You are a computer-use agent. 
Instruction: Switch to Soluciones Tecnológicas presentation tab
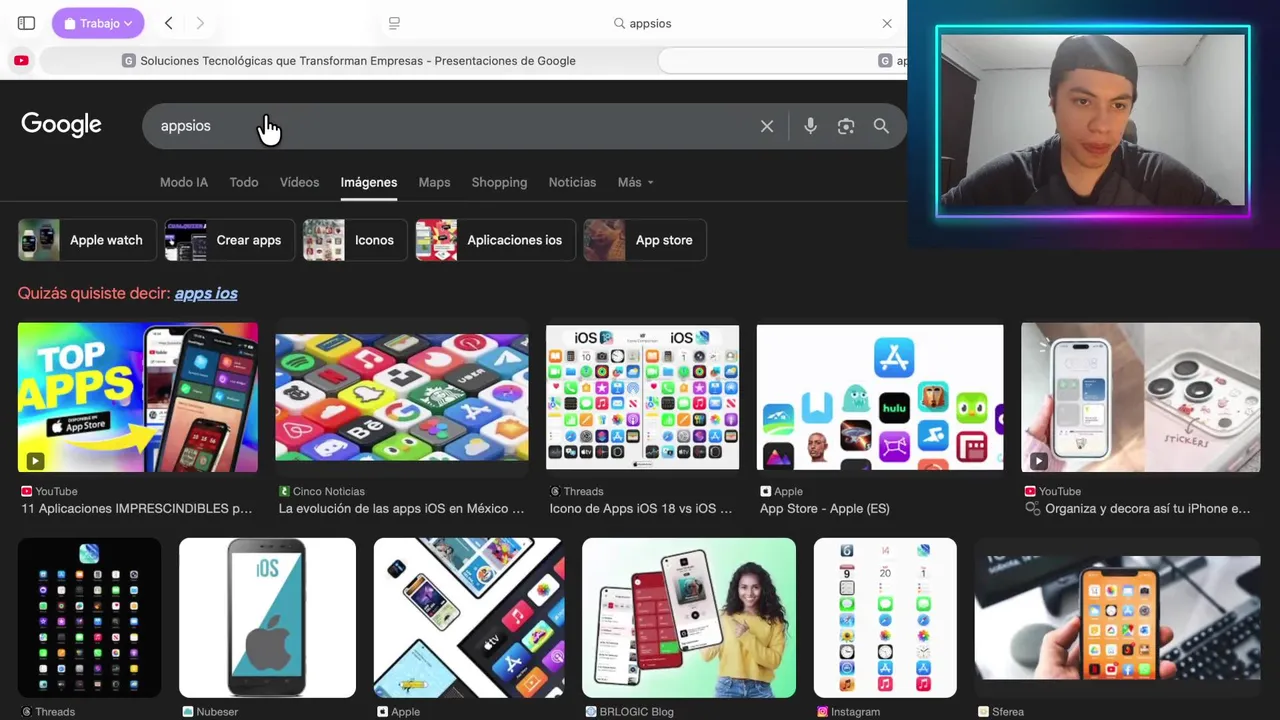click(348, 61)
